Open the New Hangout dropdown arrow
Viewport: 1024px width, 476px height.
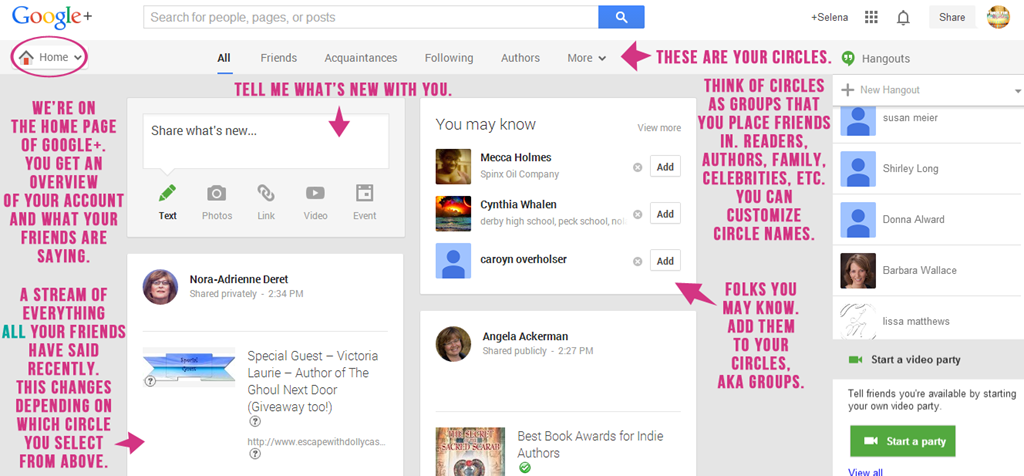(1017, 91)
